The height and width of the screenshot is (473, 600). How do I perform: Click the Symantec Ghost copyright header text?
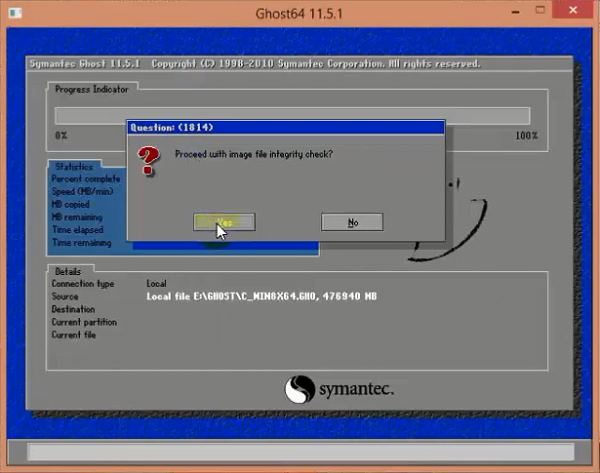(x=253, y=64)
